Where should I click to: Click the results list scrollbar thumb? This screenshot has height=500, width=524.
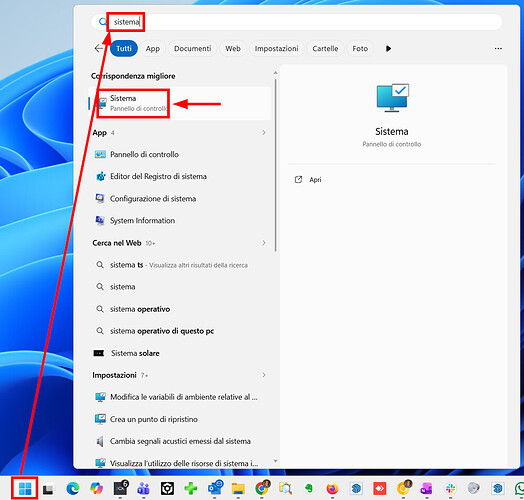coord(276,165)
